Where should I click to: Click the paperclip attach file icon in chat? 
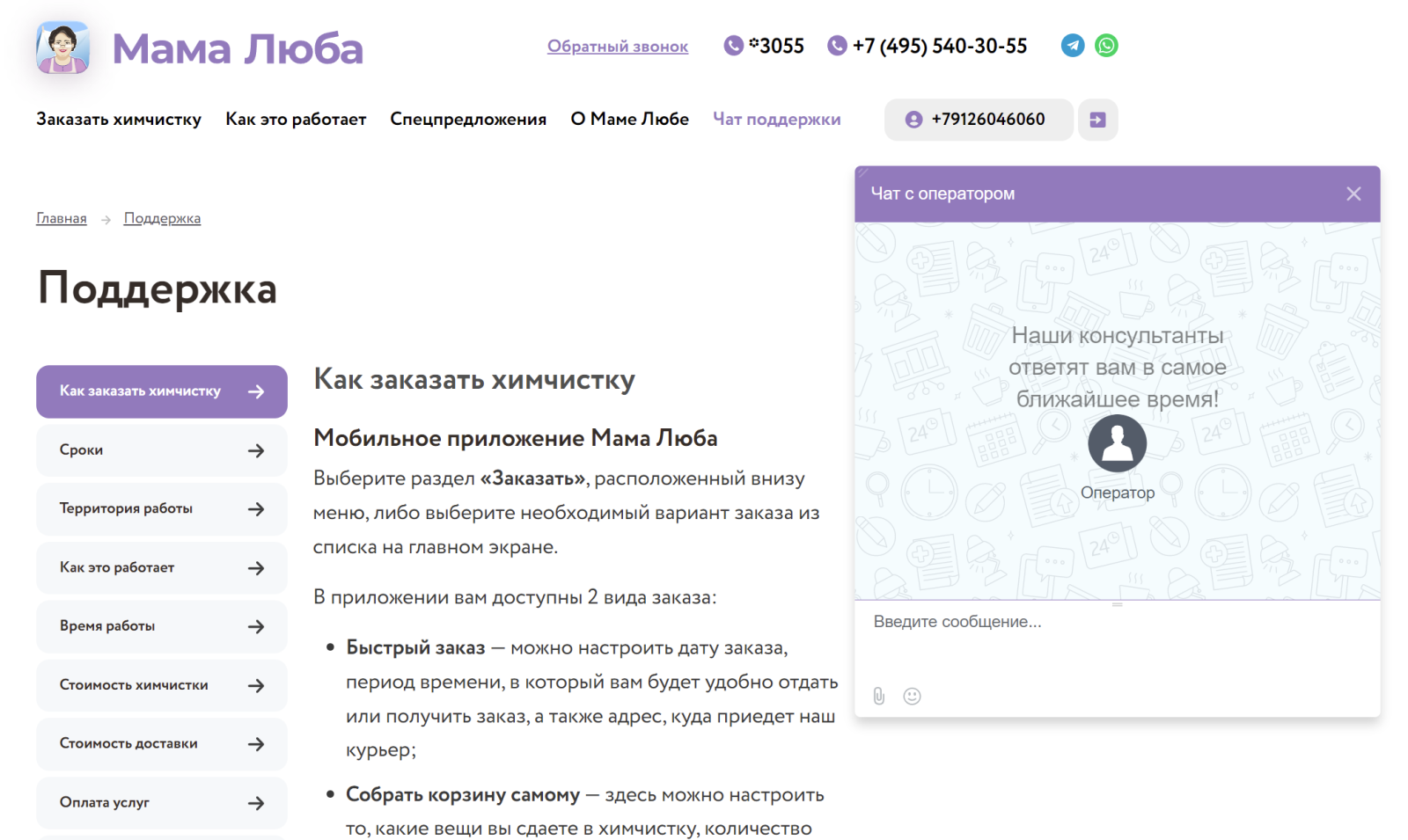(878, 696)
